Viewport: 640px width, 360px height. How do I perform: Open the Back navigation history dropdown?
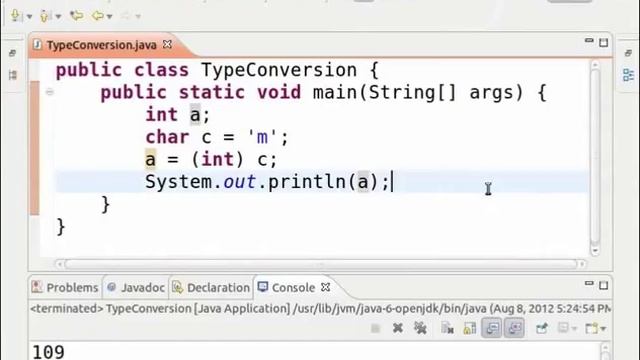109,17
